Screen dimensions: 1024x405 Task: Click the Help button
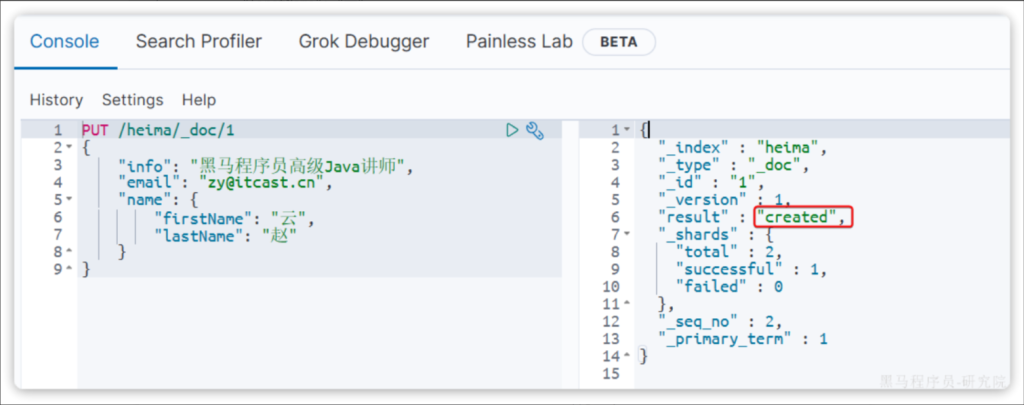click(x=199, y=100)
